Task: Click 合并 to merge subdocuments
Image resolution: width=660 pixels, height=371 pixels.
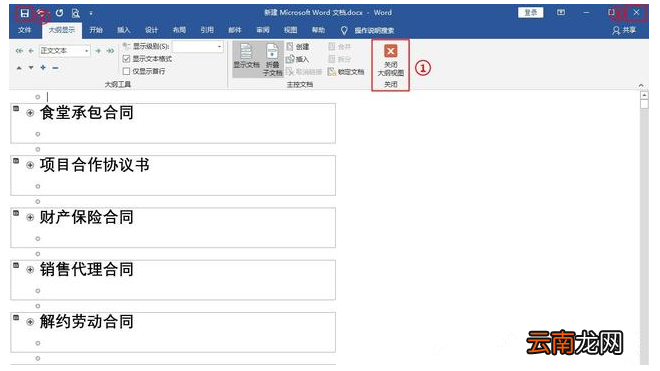Action: [340, 47]
